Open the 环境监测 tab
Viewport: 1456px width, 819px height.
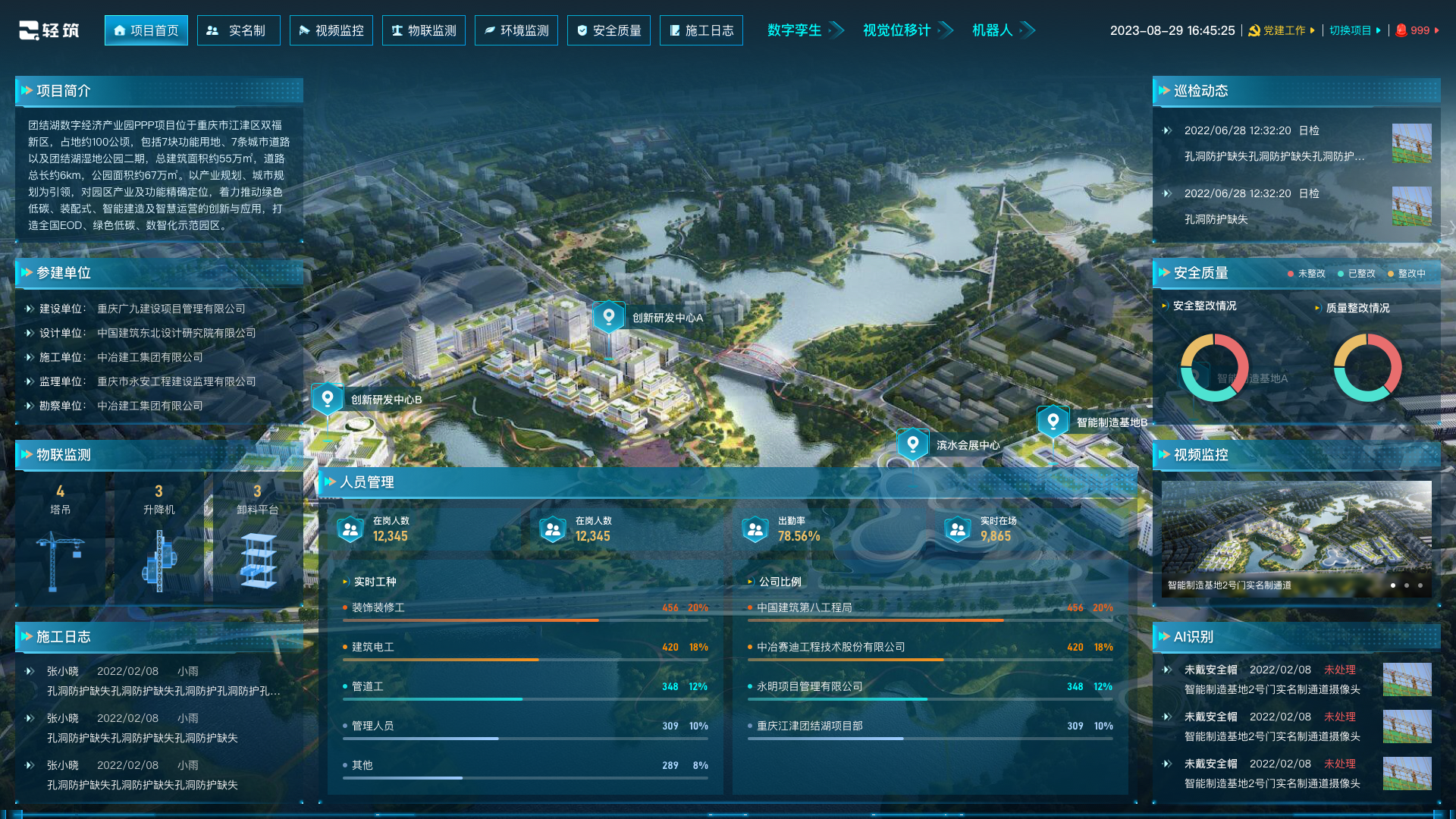(516, 30)
